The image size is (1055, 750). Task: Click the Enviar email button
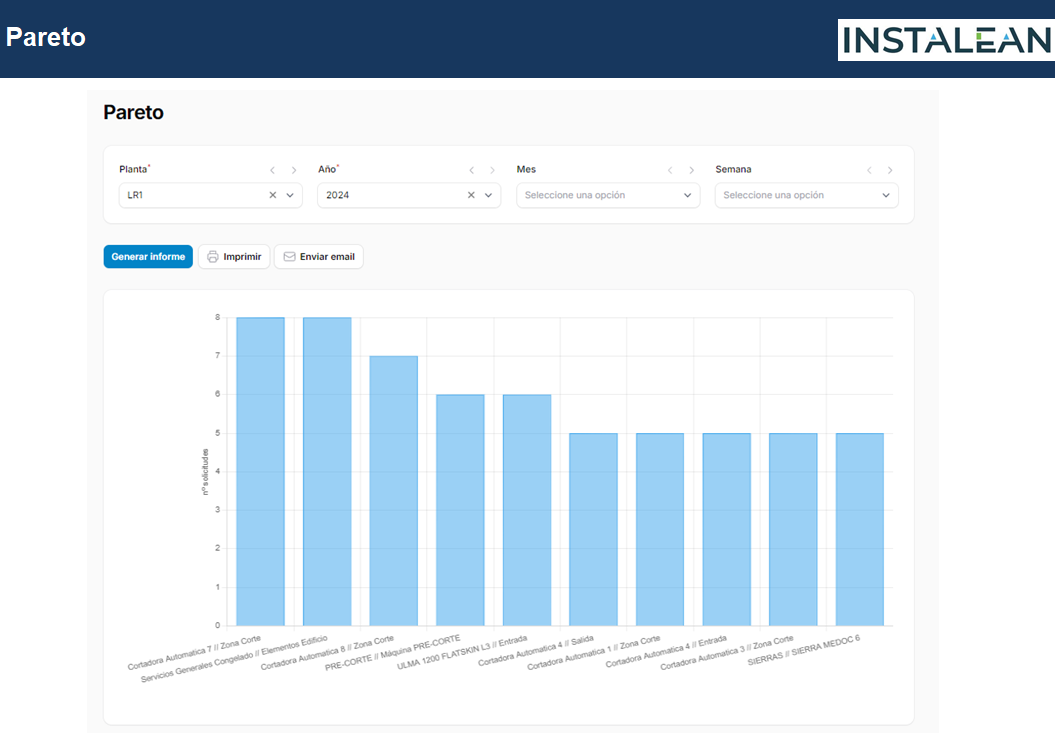tap(319, 257)
